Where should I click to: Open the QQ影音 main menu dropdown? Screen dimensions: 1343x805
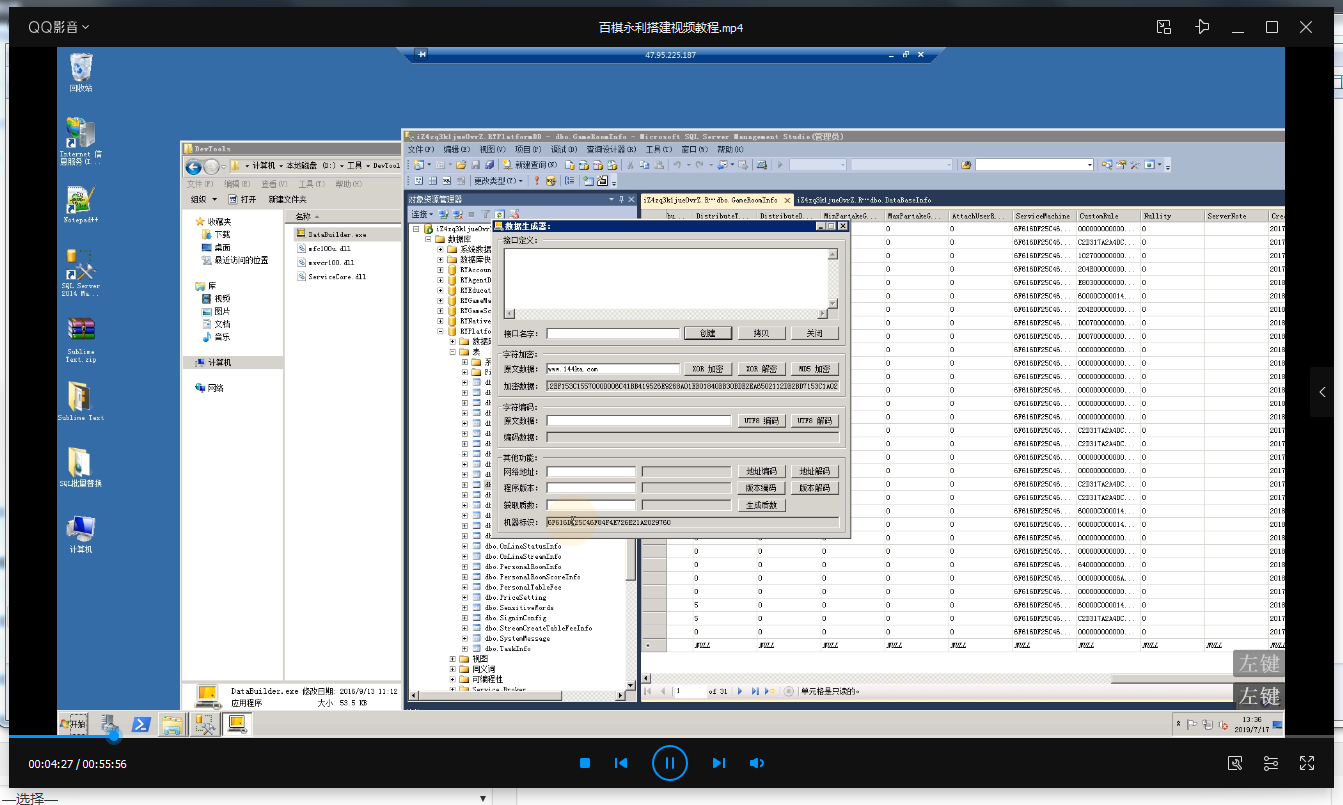coord(58,27)
